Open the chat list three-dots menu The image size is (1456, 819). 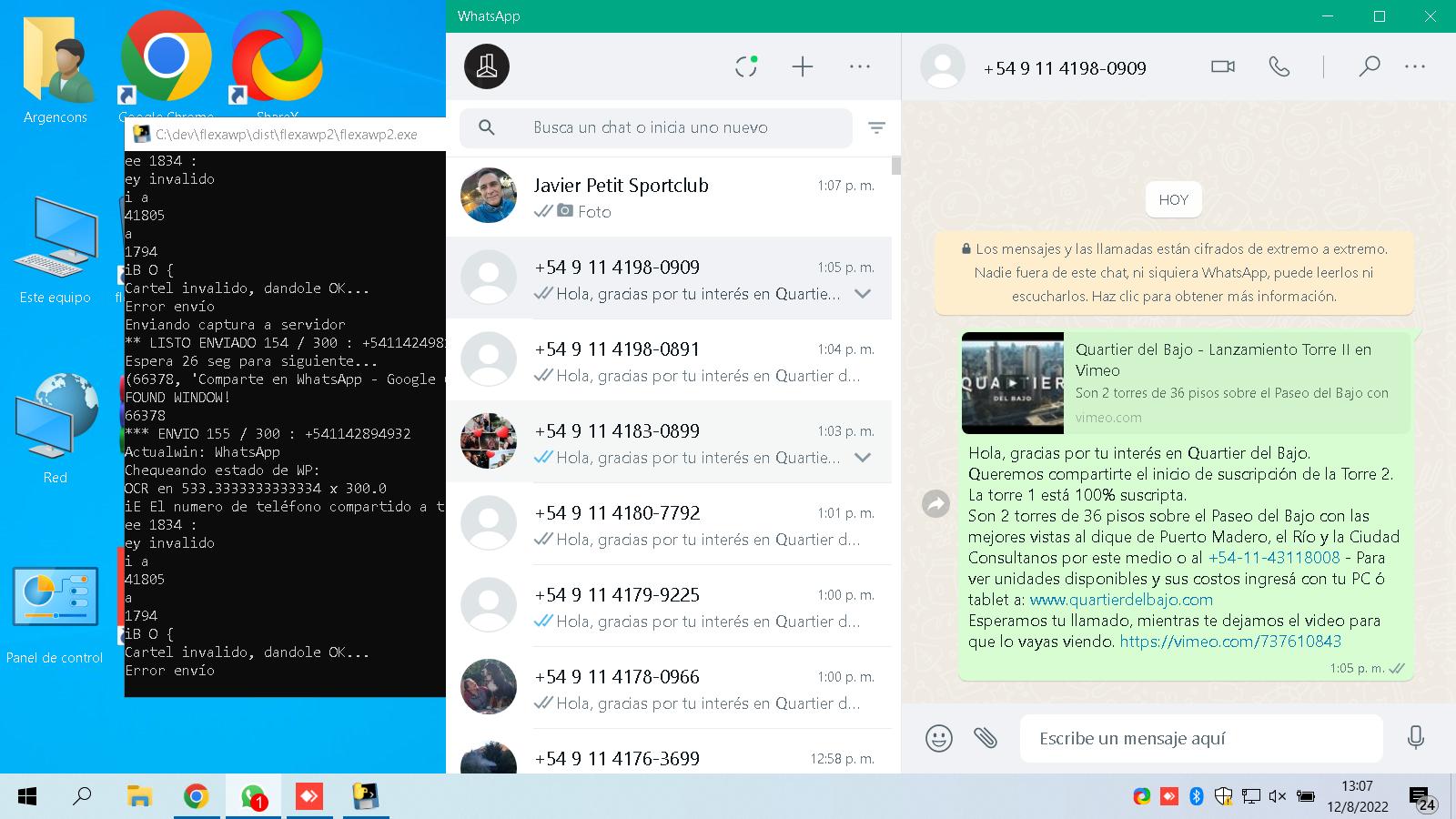[860, 66]
